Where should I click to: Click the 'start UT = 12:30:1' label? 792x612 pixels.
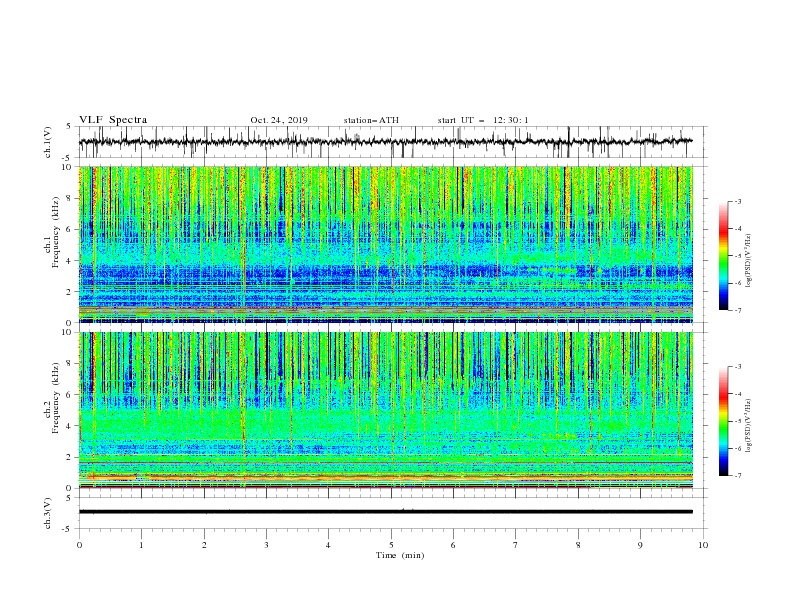483,120
